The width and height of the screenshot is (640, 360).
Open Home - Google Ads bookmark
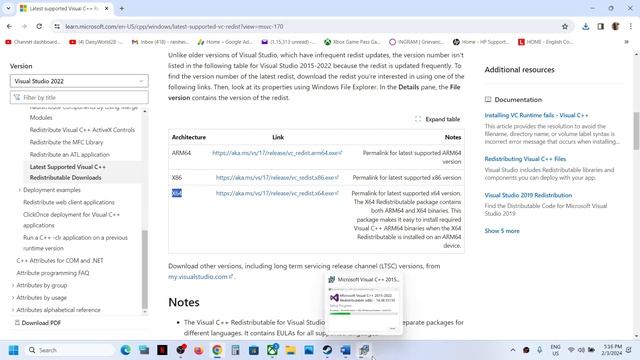225,42
